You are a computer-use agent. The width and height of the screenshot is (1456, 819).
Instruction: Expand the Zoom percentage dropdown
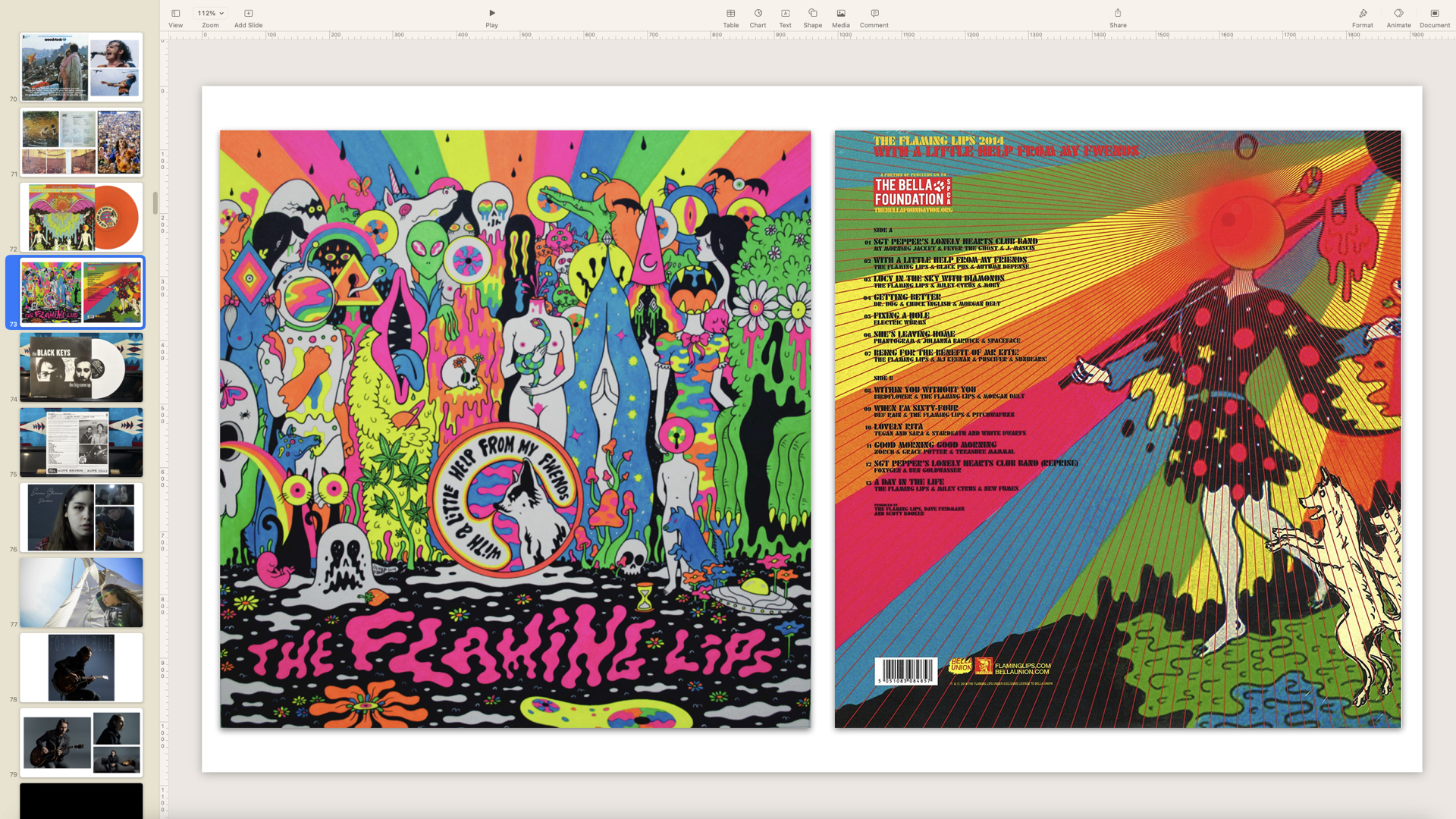click(210, 14)
